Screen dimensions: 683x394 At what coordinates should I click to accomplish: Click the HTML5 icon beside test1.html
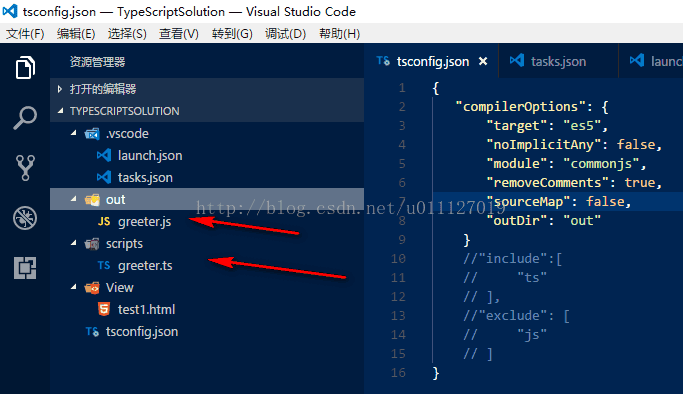(x=104, y=309)
